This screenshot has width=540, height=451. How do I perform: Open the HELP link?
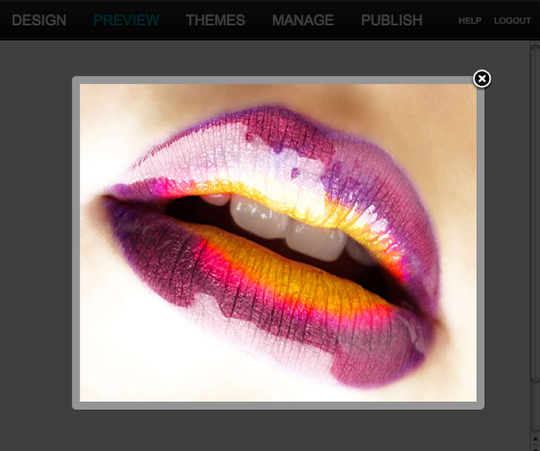click(470, 21)
